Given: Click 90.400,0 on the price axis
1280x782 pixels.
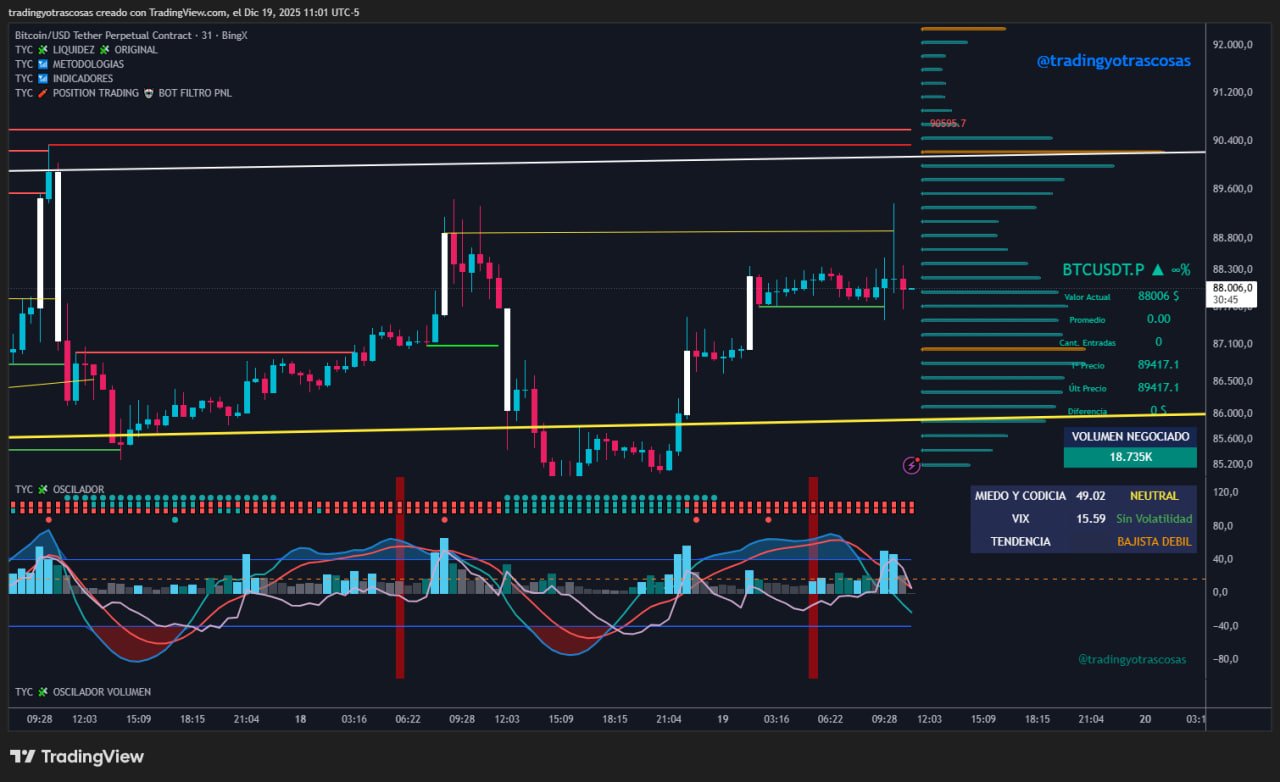Looking at the screenshot, I should point(1232,141).
